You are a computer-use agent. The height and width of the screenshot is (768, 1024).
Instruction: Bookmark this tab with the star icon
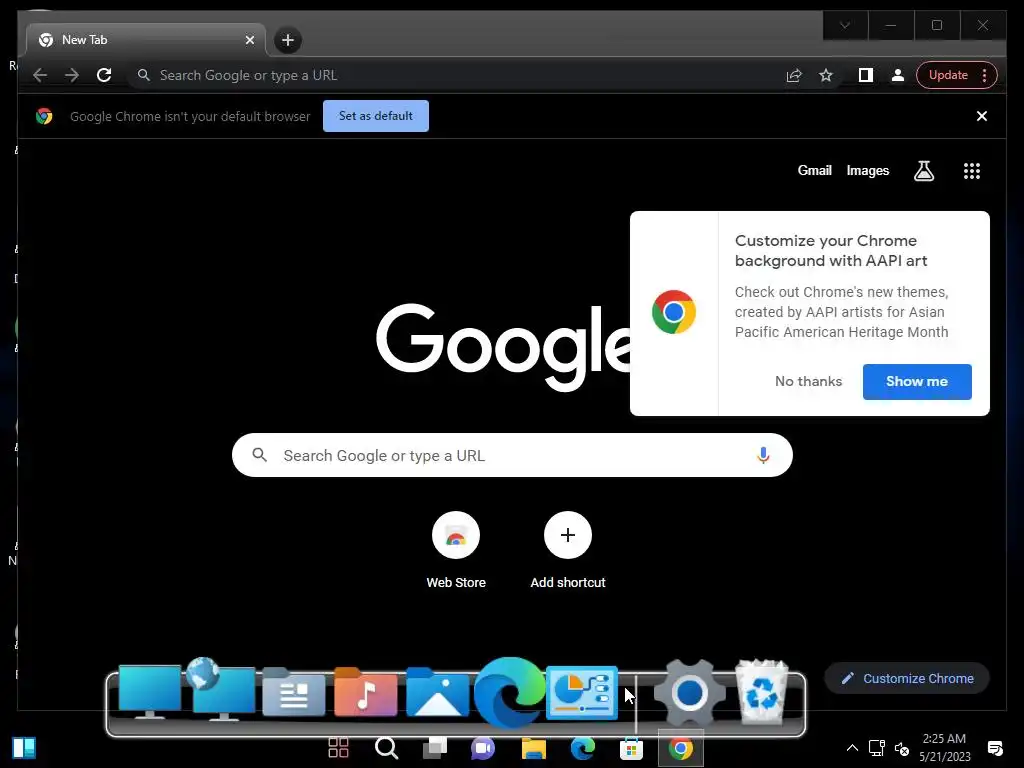point(826,75)
